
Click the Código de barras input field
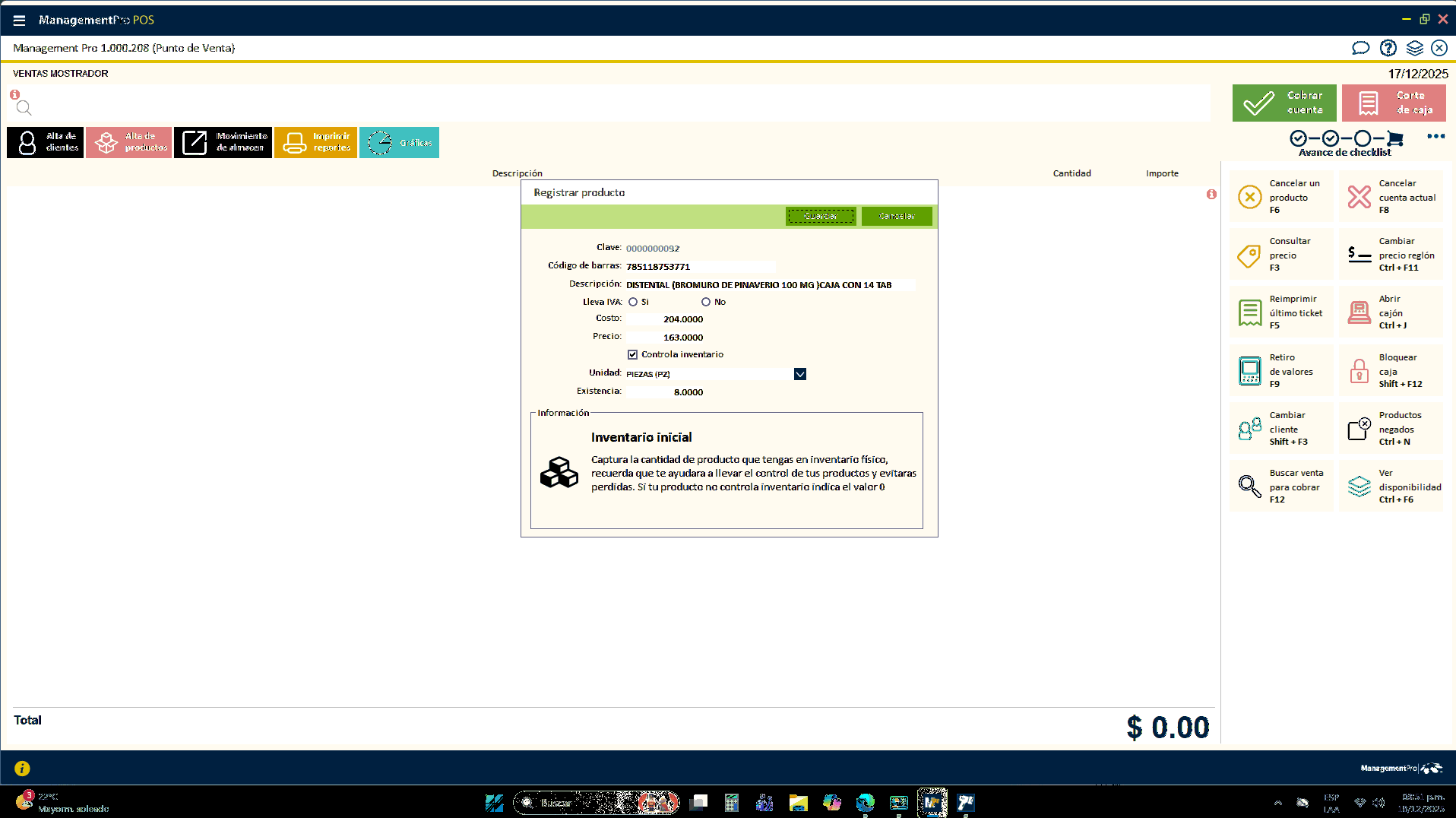699,267
